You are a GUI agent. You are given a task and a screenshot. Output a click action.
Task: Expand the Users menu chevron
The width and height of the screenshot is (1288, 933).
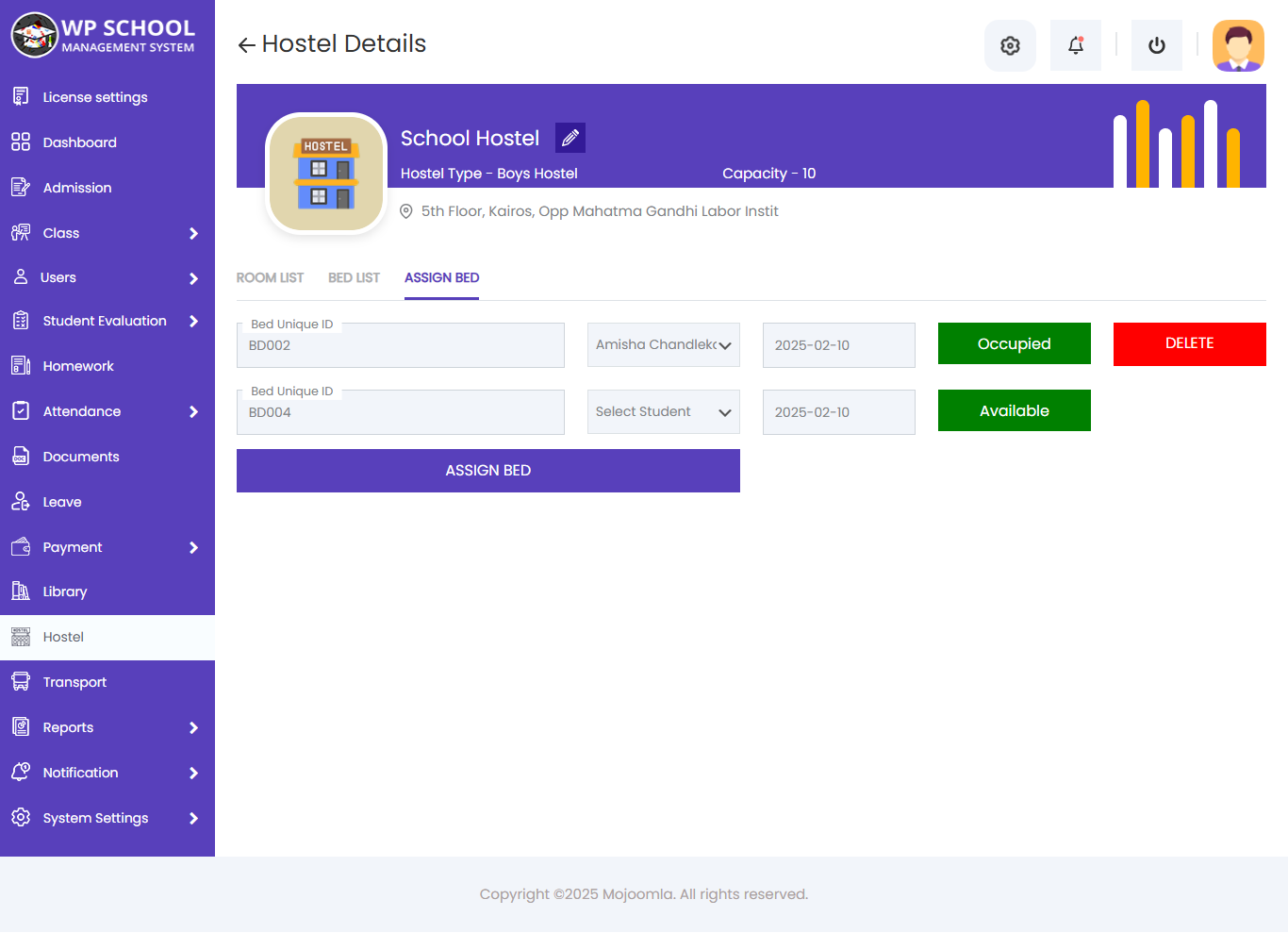point(193,278)
